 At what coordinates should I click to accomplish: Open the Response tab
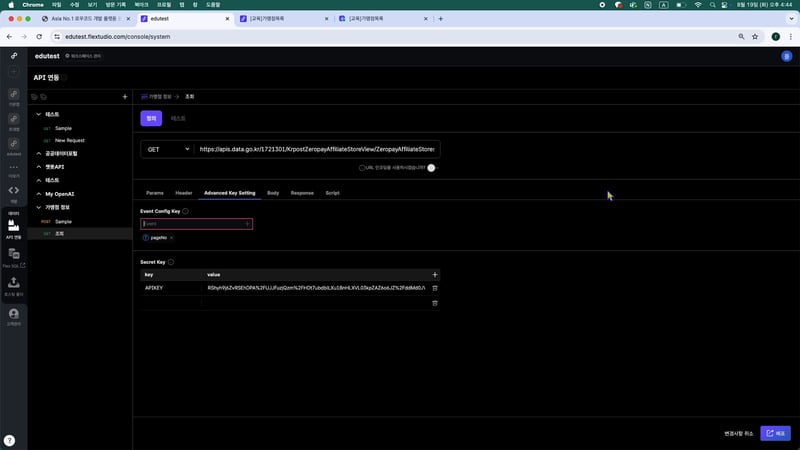(302, 192)
